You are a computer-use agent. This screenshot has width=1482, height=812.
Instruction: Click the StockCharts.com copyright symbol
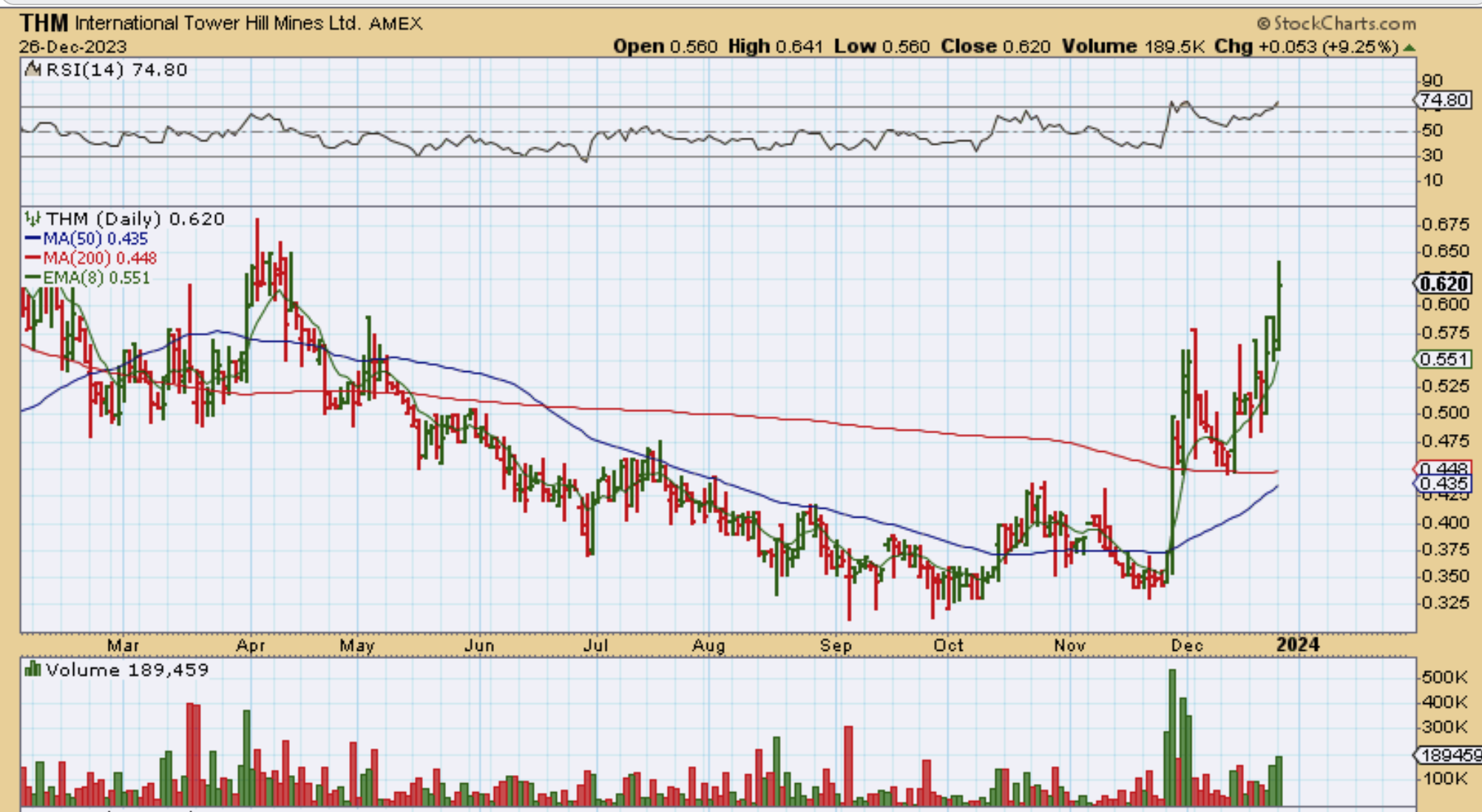(1262, 24)
